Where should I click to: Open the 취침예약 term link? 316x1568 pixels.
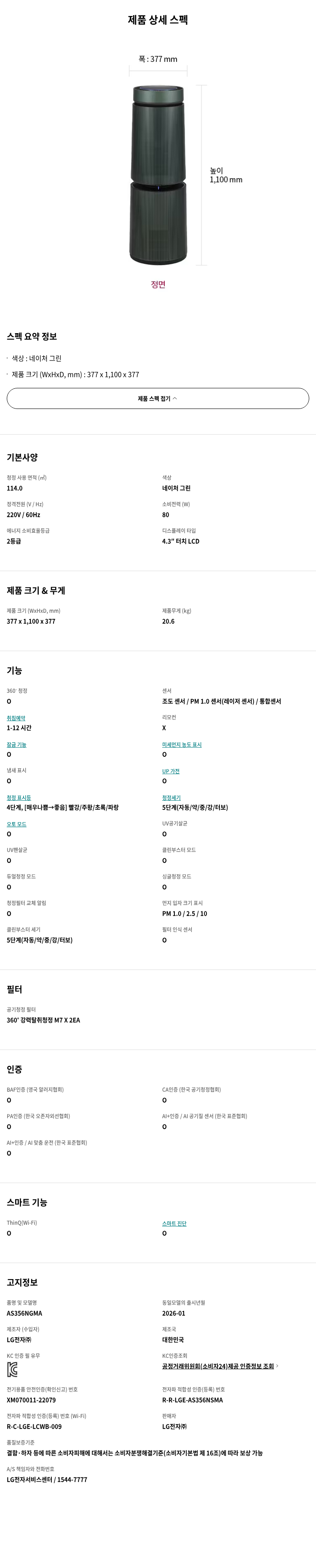click(16, 718)
